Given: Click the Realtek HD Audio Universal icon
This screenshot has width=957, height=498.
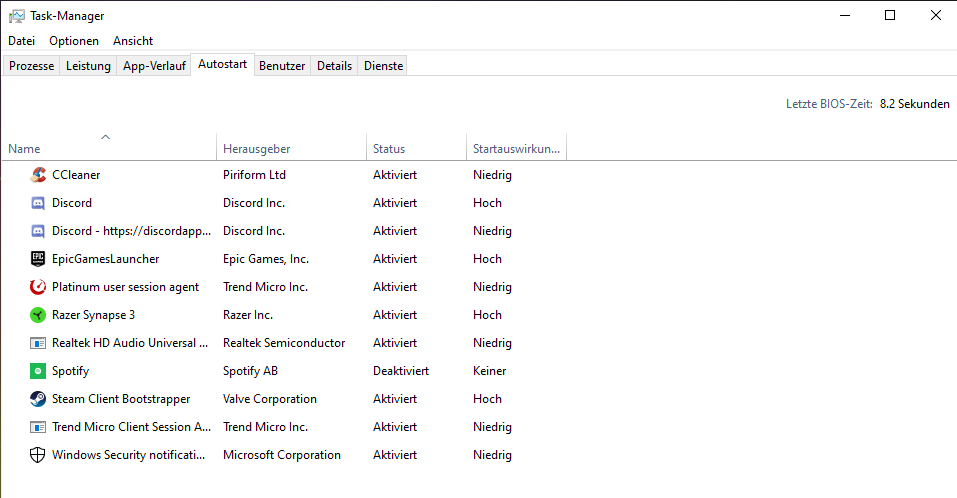Looking at the screenshot, I should coord(38,343).
